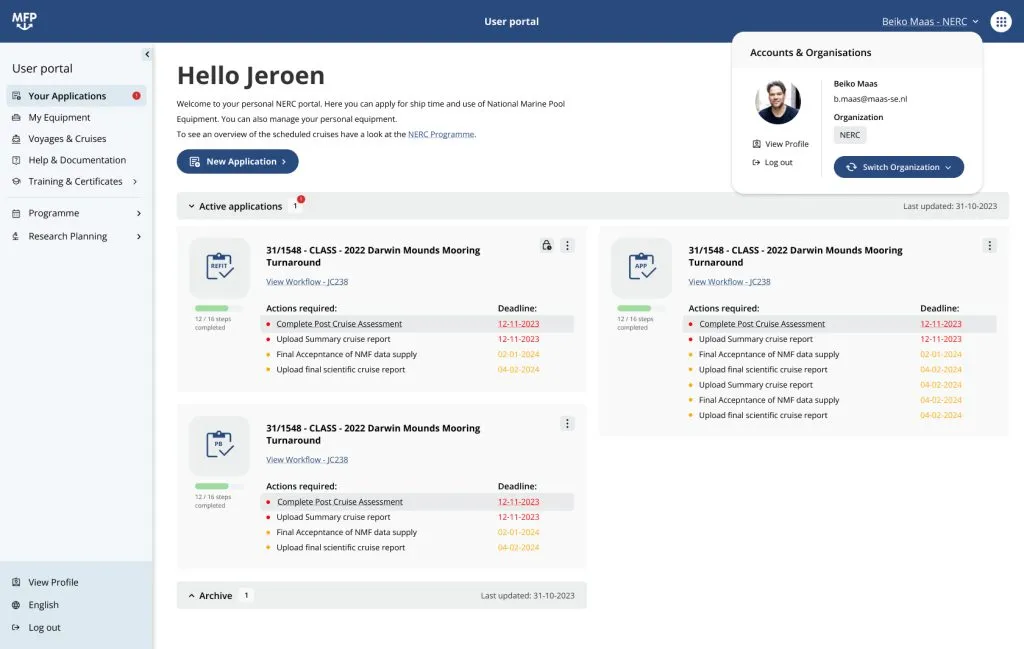This screenshot has width=1024, height=649.
Task: Click the sidebar View Profile icon
Action: [16, 582]
